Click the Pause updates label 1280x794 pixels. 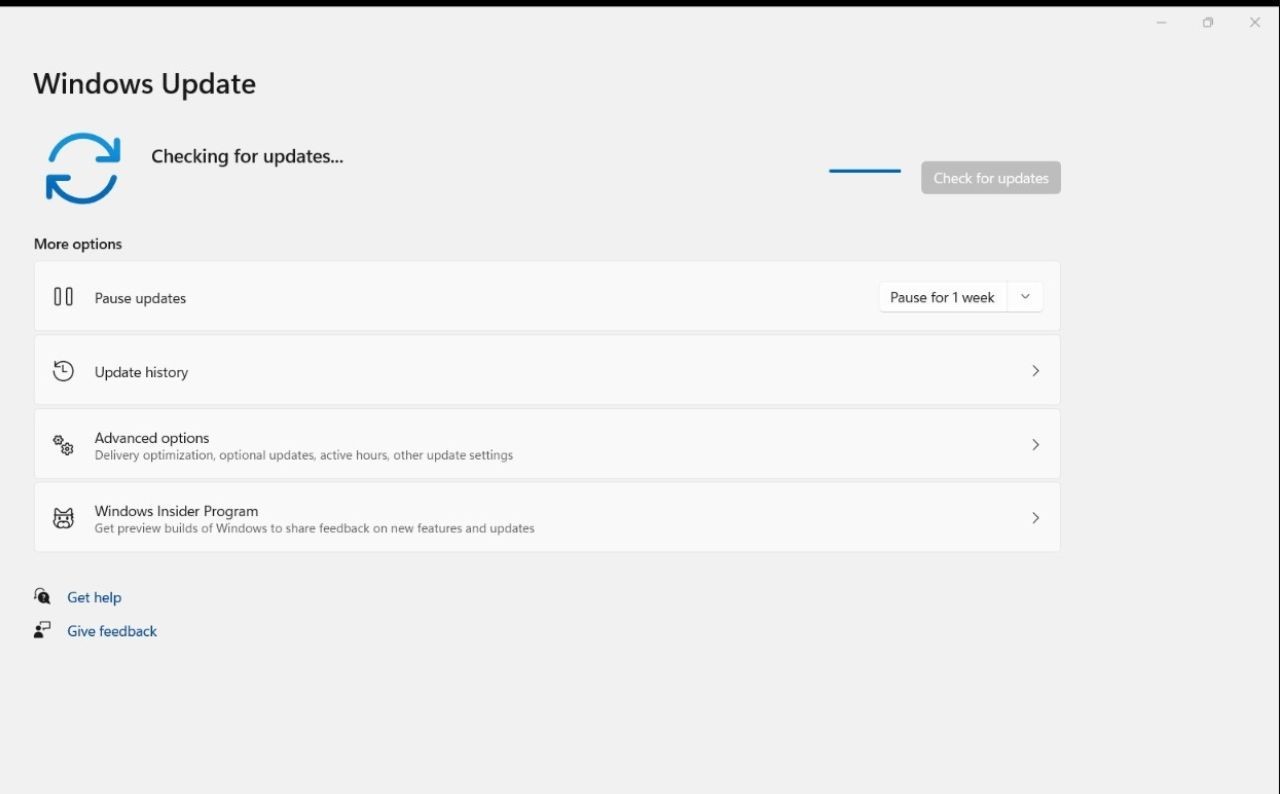140,298
